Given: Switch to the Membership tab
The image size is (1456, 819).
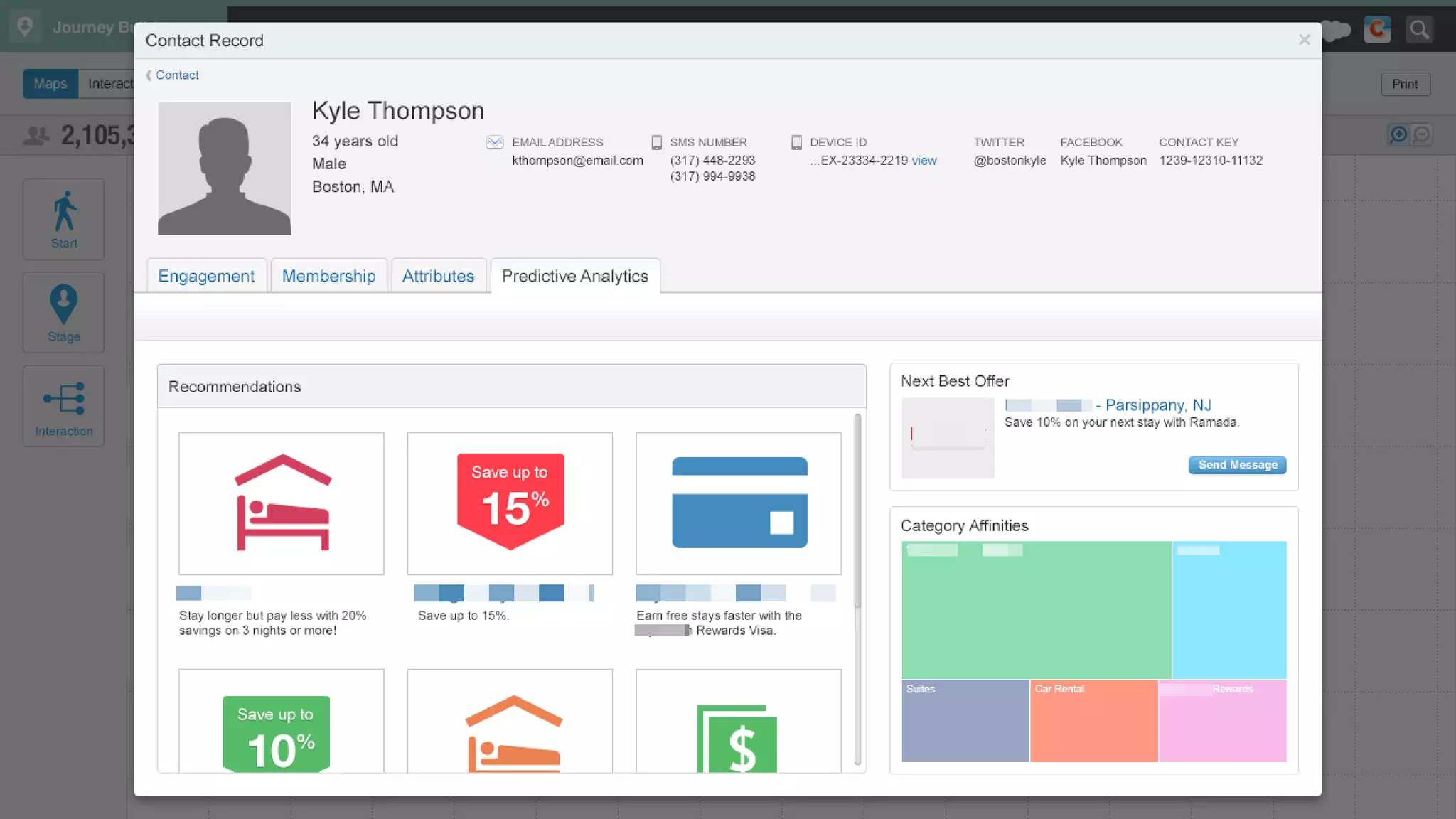Looking at the screenshot, I should (328, 276).
